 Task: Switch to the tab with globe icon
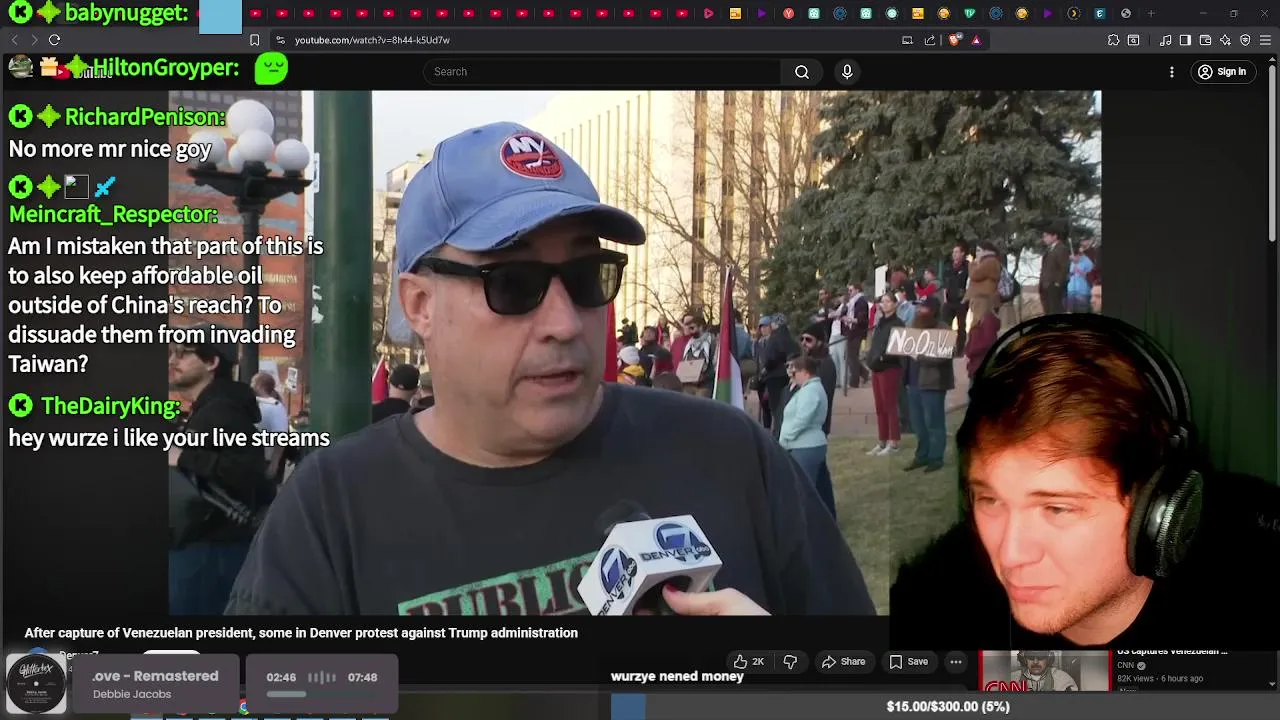pos(1126,13)
